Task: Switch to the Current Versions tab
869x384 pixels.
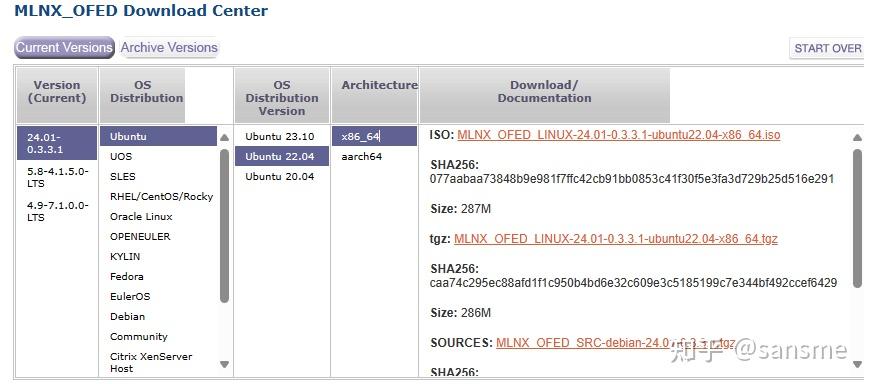Action: point(64,48)
